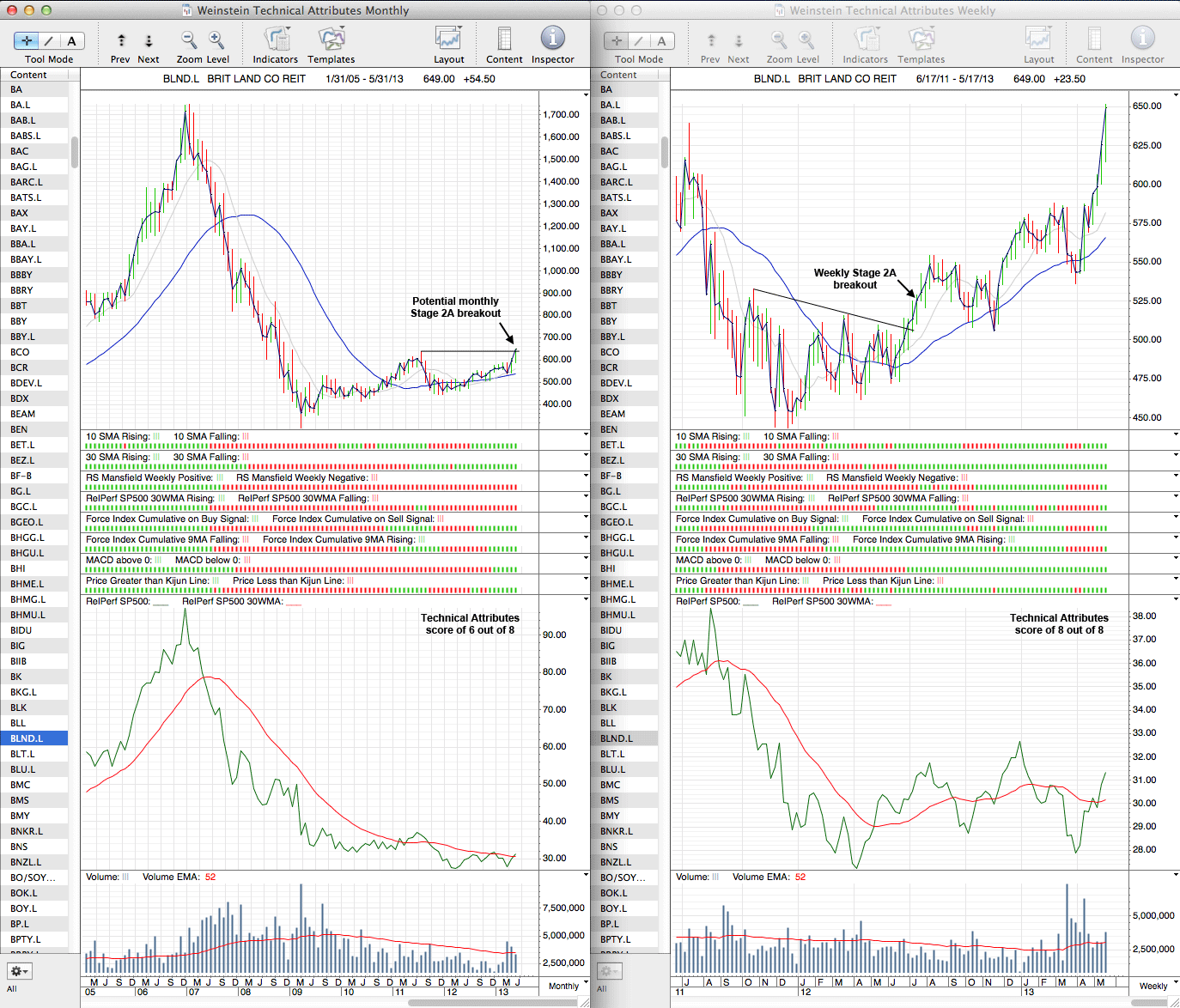Image resolution: width=1180 pixels, height=1008 pixels.
Task: Select BIDU in Monthly ticker list
Action: pos(34,630)
